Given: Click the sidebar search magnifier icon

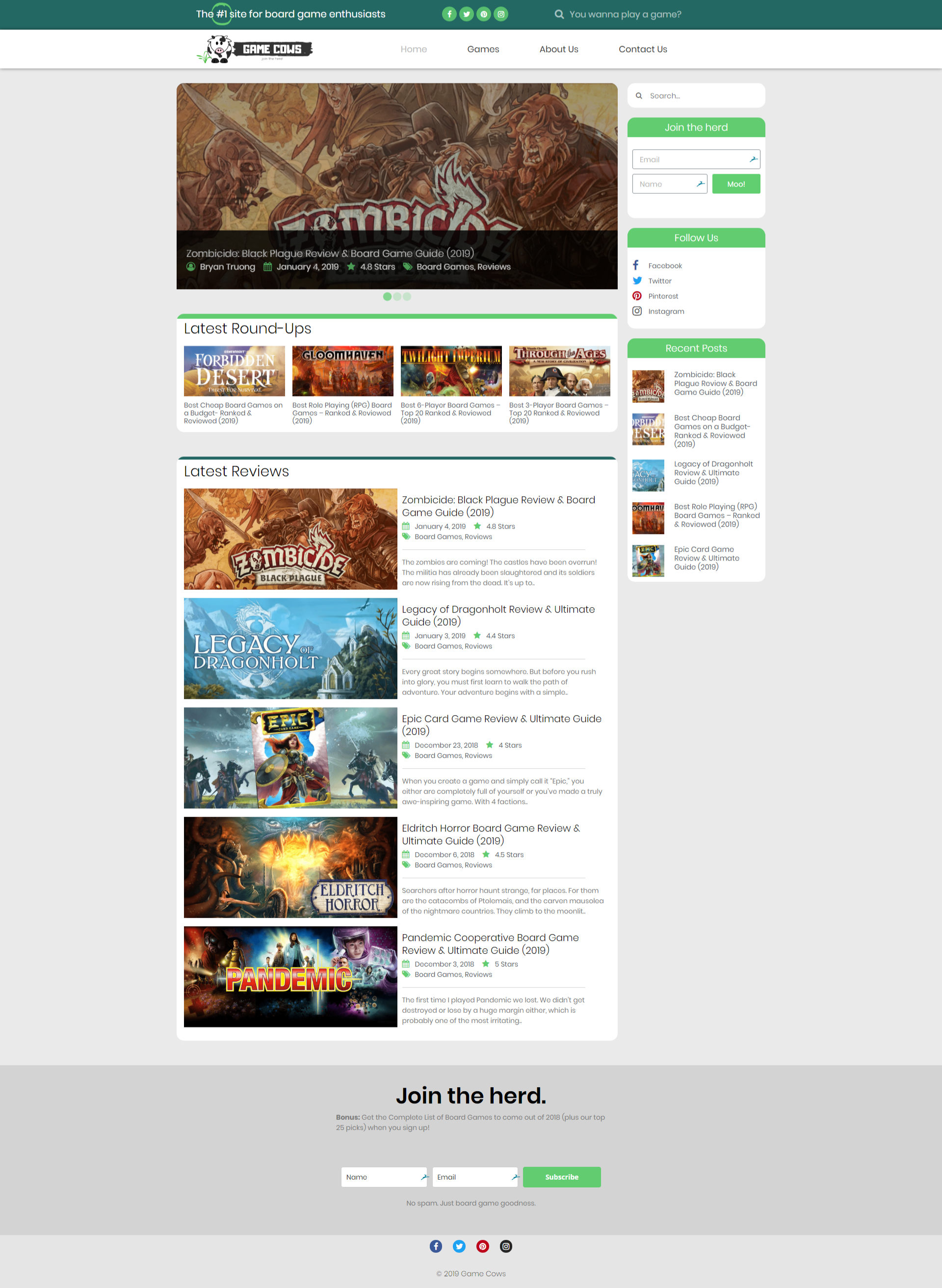Looking at the screenshot, I should (639, 96).
